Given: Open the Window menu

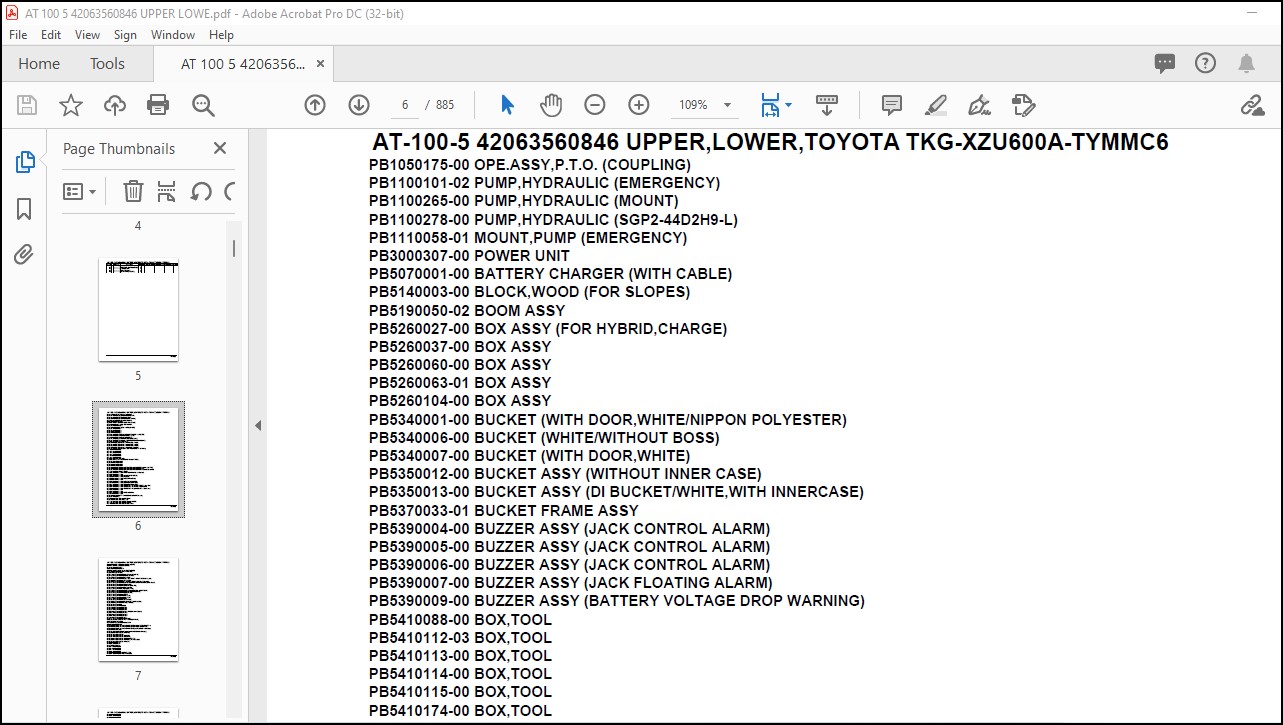Looking at the screenshot, I should pyautogui.click(x=173, y=34).
